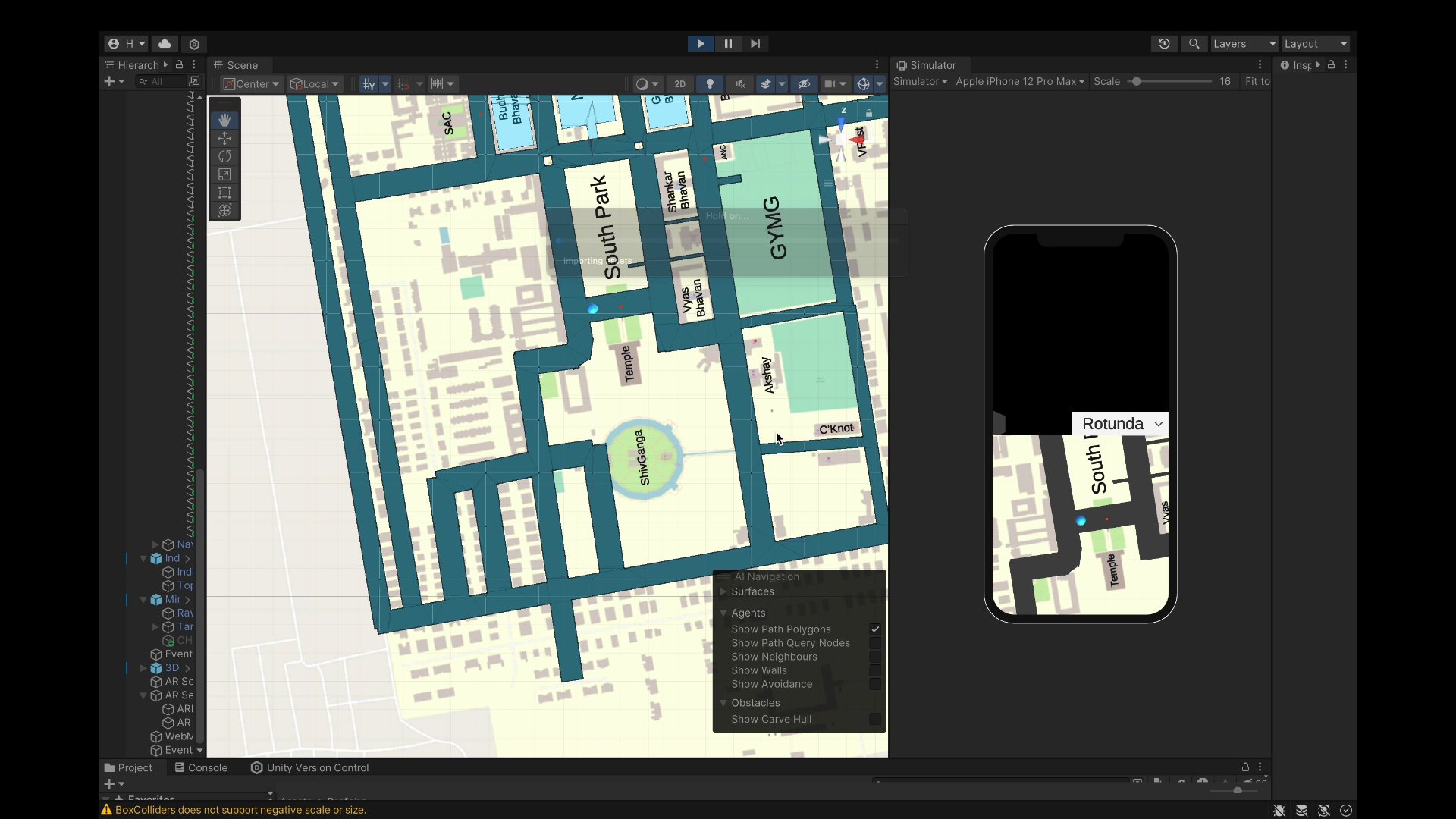Open the Layers dropdown
Screen dimensions: 1456x819
click(x=1244, y=44)
